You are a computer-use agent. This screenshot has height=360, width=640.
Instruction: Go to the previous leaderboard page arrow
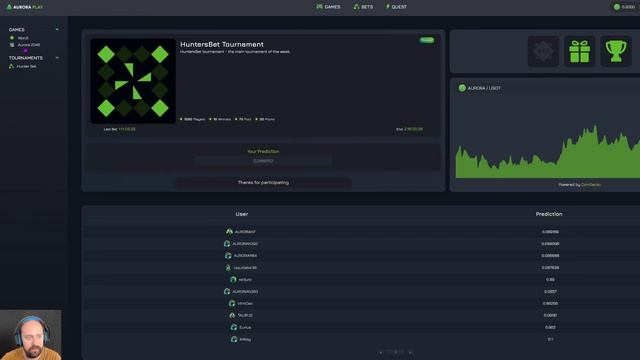click(x=381, y=352)
